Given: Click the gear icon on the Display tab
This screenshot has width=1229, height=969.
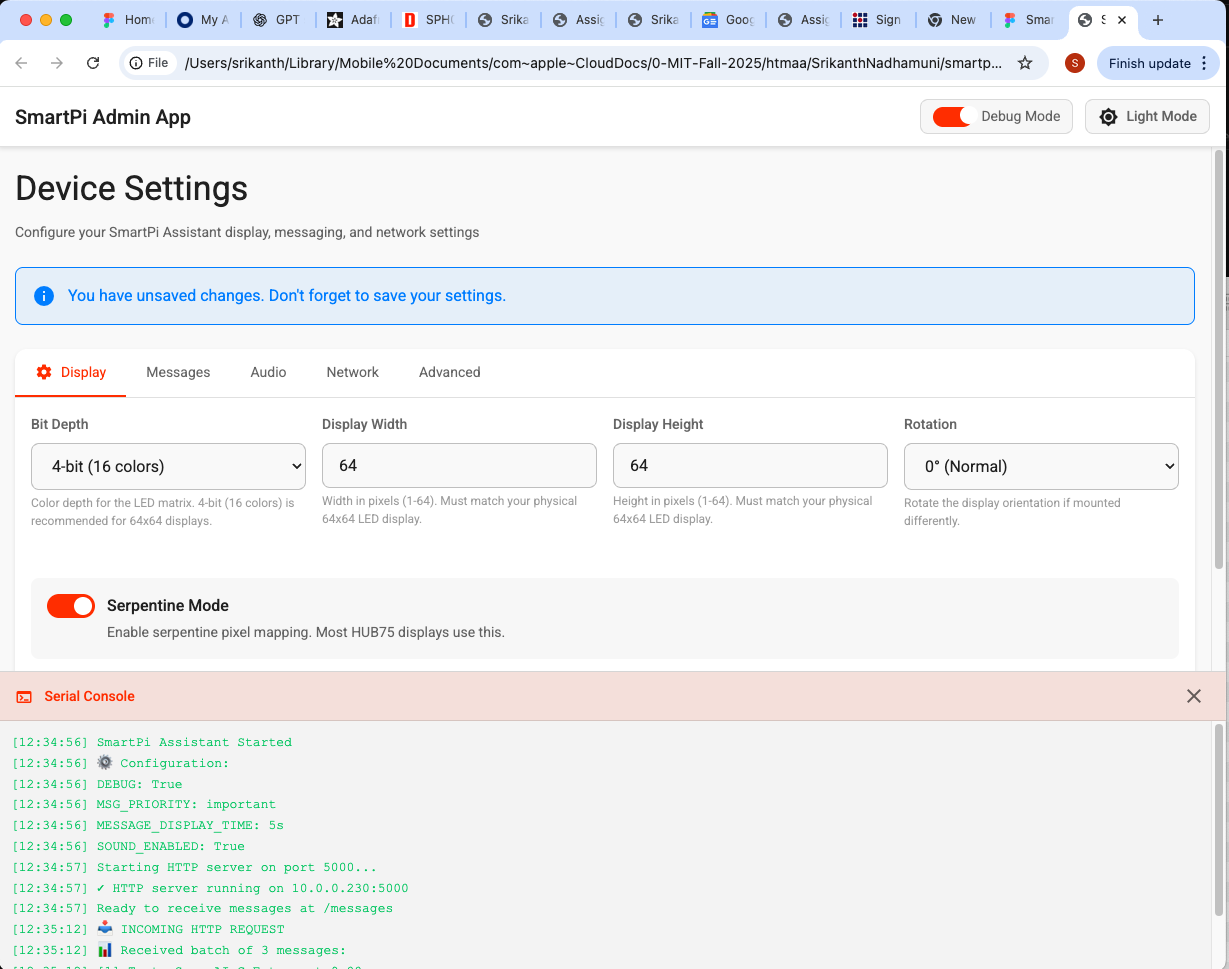Looking at the screenshot, I should tap(44, 371).
